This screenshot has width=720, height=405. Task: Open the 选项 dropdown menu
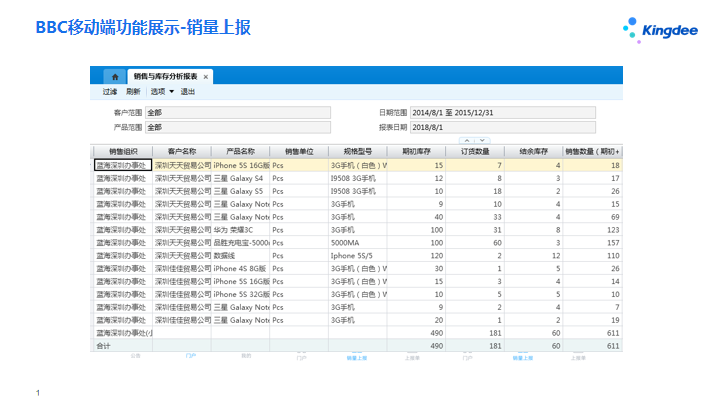pos(162,92)
